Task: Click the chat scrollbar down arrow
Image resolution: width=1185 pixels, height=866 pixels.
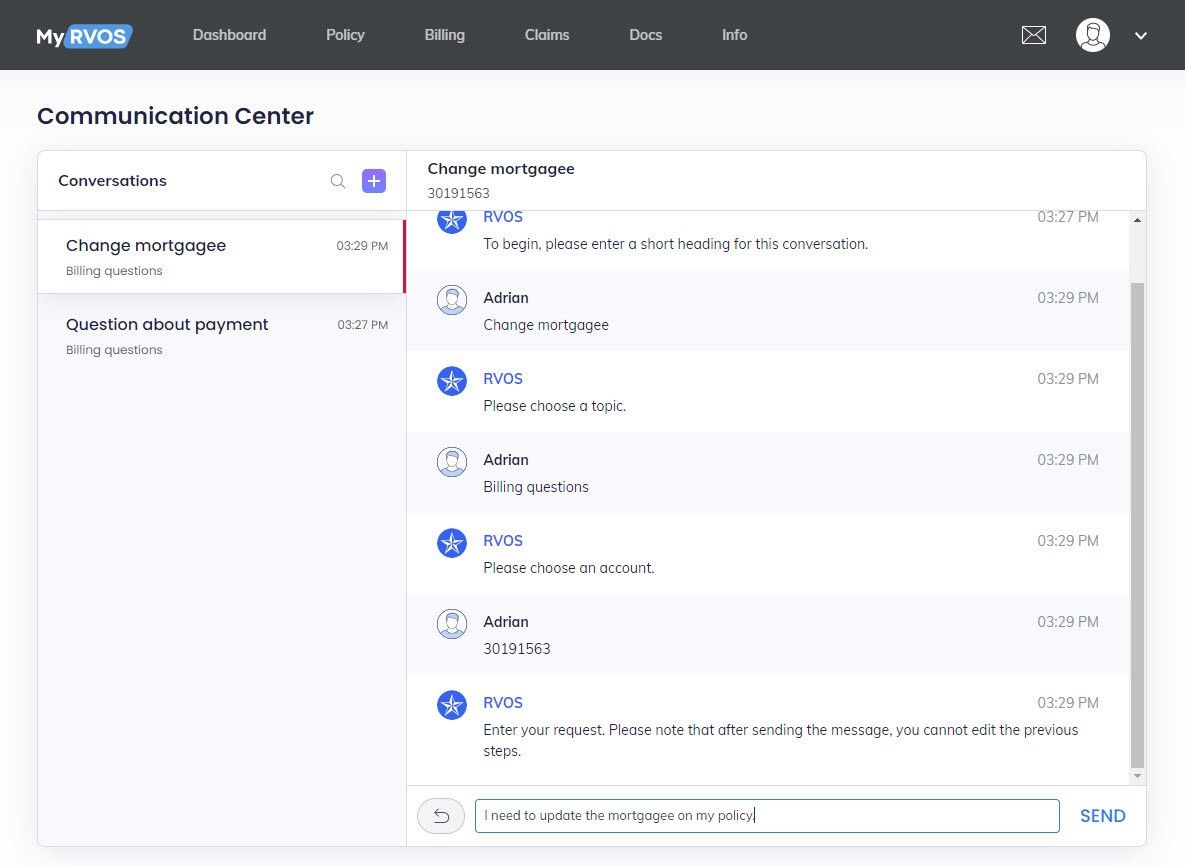Action: point(1137,776)
